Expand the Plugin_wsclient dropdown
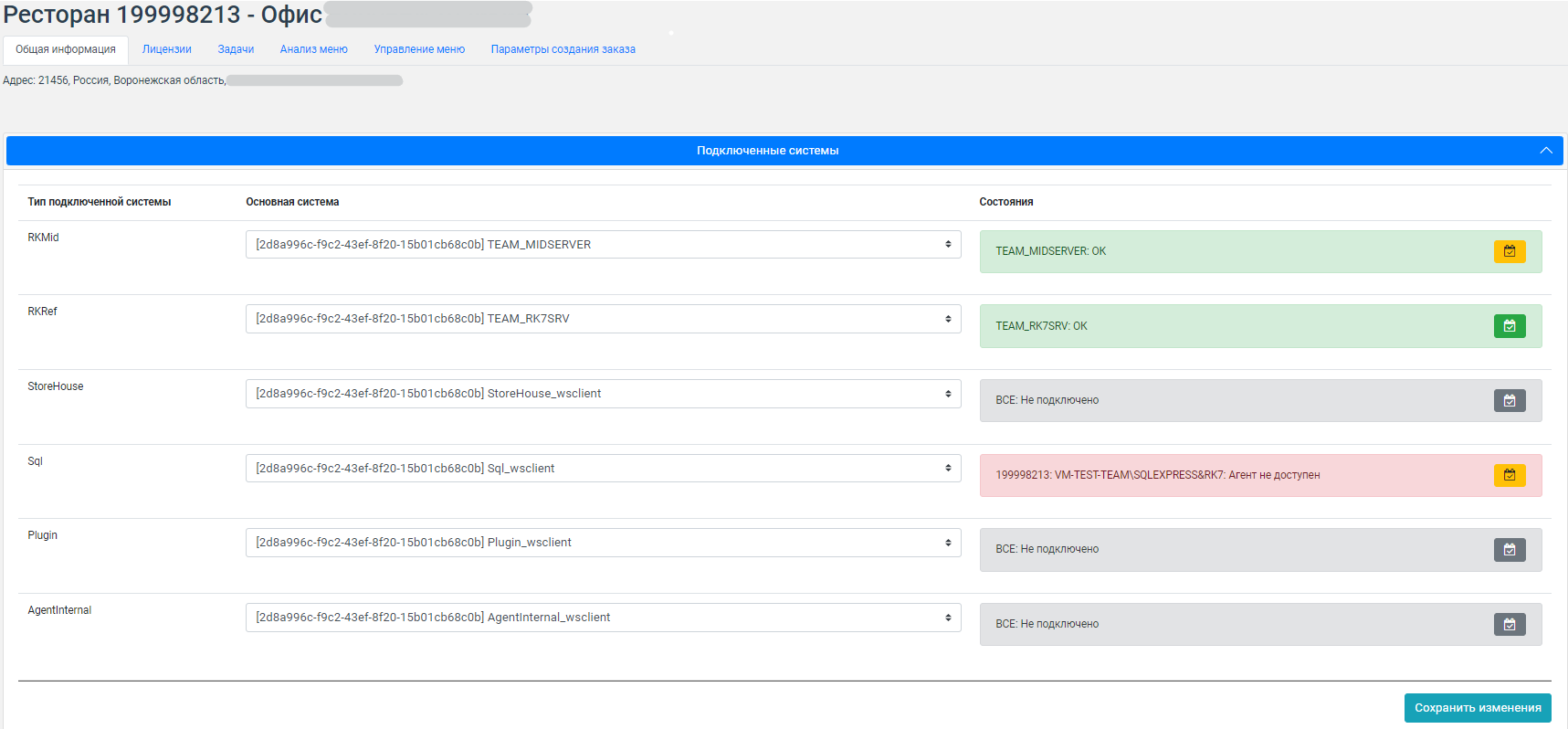Image resolution: width=1568 pixels, height=729 pixels. 603,543
